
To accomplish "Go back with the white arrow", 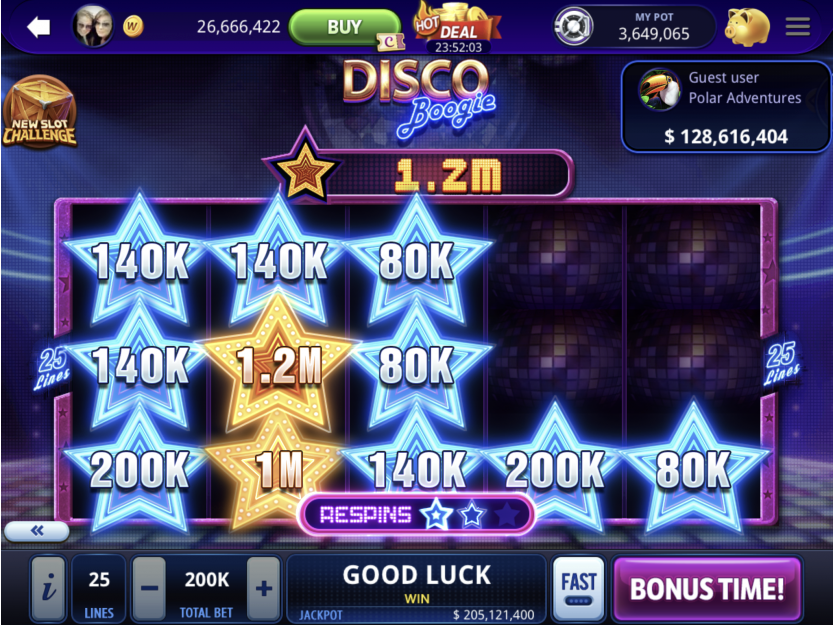I will [x=38, y=27].
